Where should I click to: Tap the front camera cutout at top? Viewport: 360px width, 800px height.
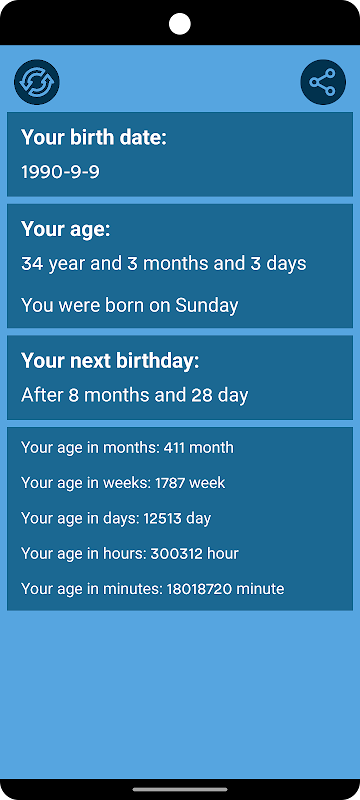click(179, 24)
